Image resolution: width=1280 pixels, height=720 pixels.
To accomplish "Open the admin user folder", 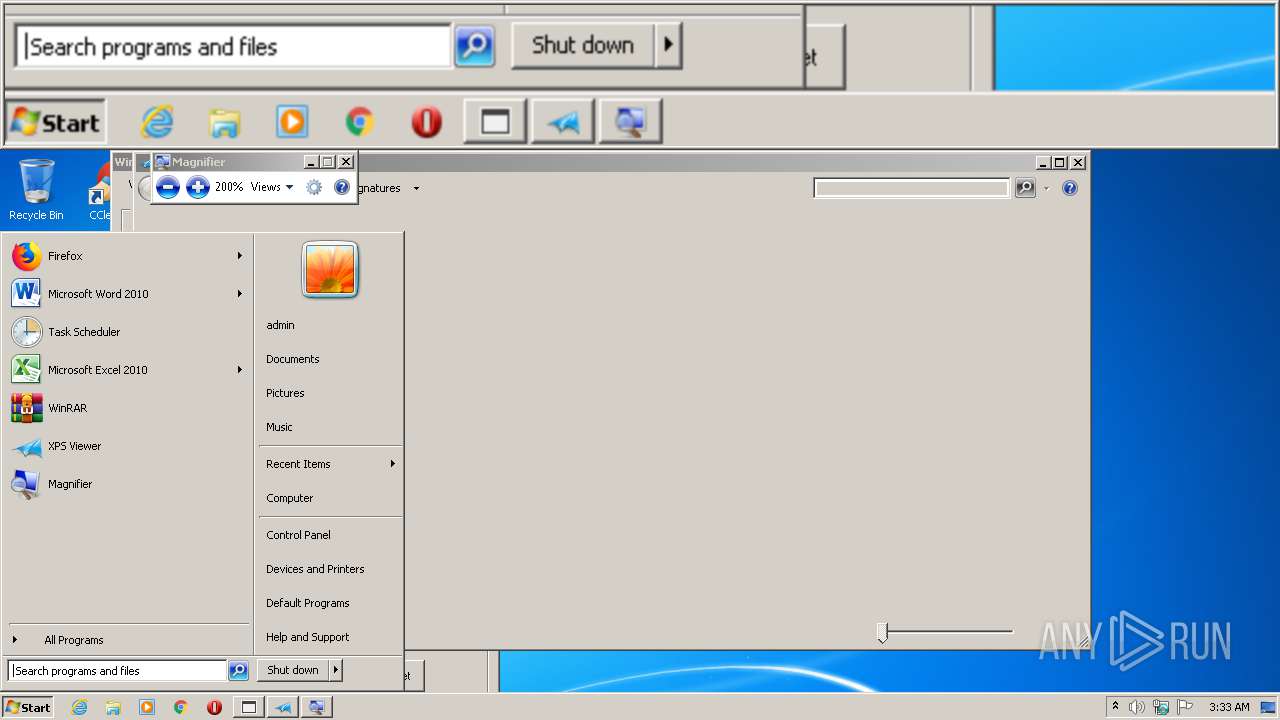I will coord(329,325).
